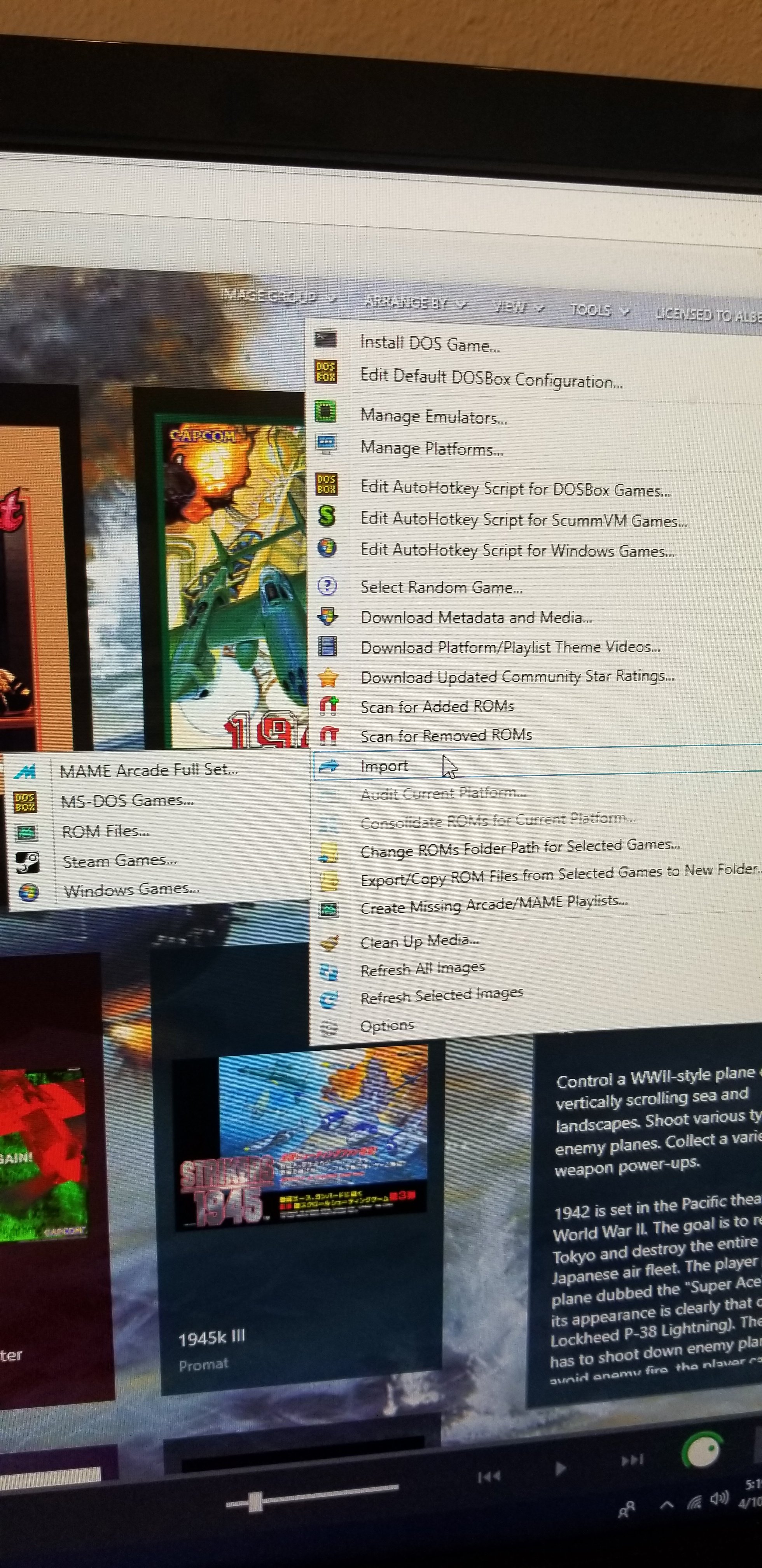
Task: Click the previous track playback button
Action: point(489,1476)
